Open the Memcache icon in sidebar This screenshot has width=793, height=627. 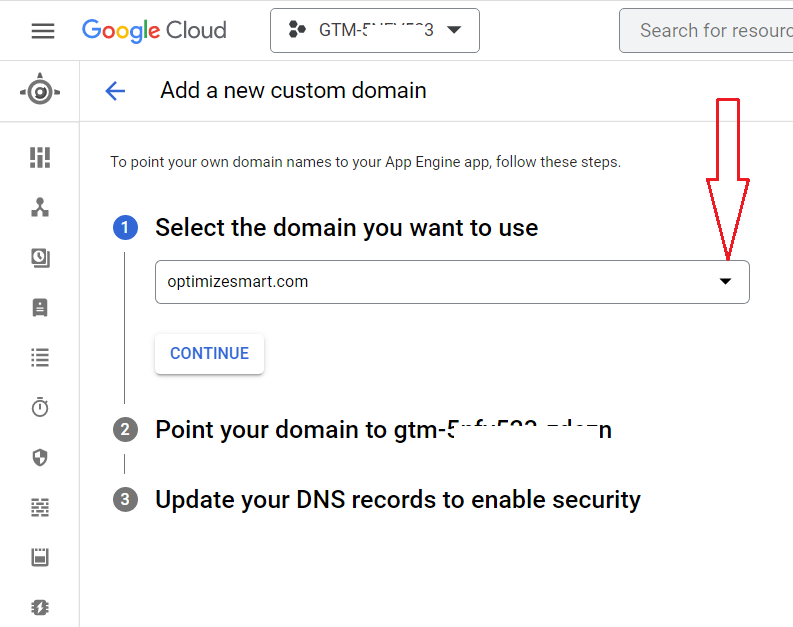[x=40, y=557]
